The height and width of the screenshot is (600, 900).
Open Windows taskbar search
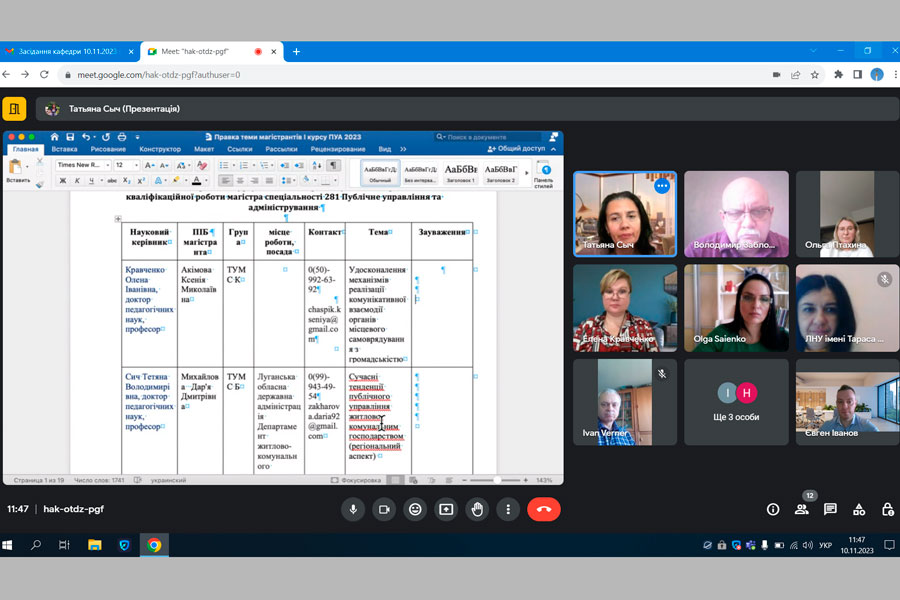36,545
